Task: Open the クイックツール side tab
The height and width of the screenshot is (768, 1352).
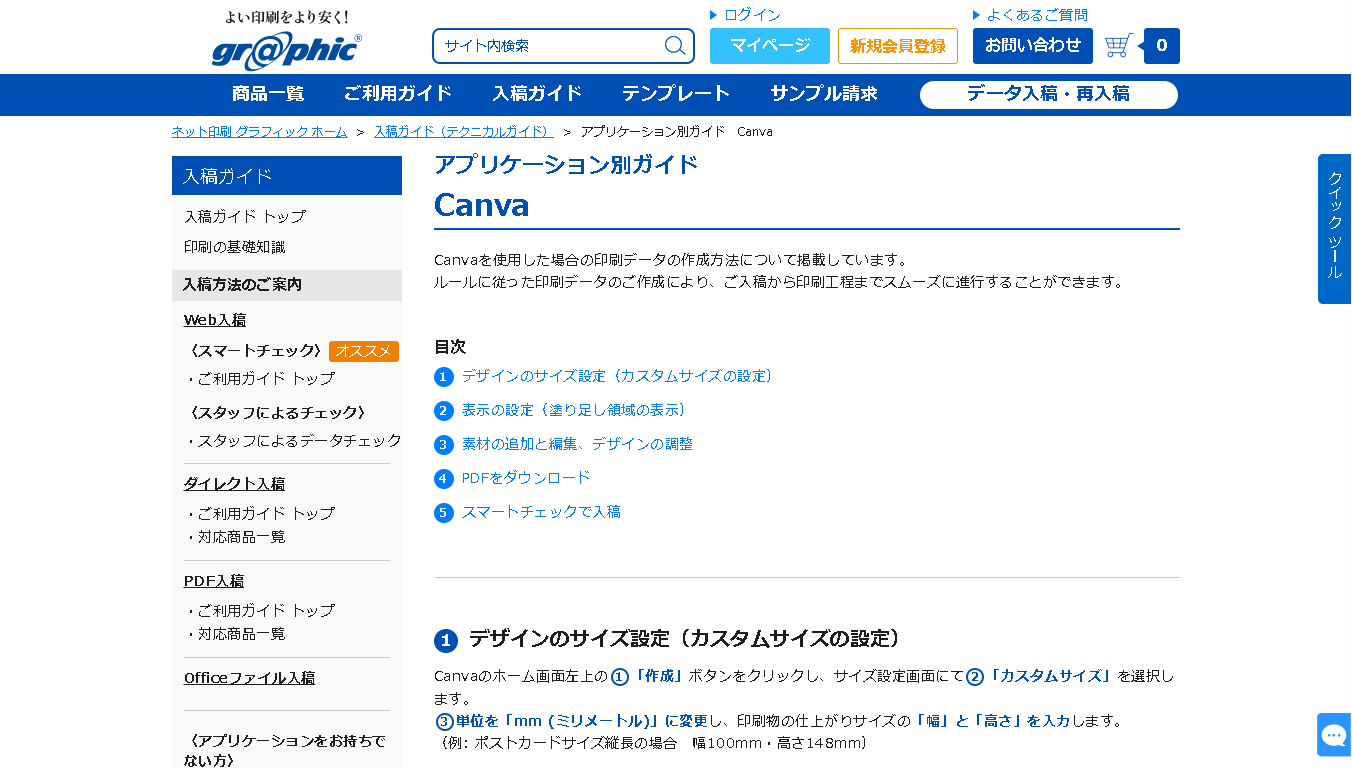Action: [1335, 229]
